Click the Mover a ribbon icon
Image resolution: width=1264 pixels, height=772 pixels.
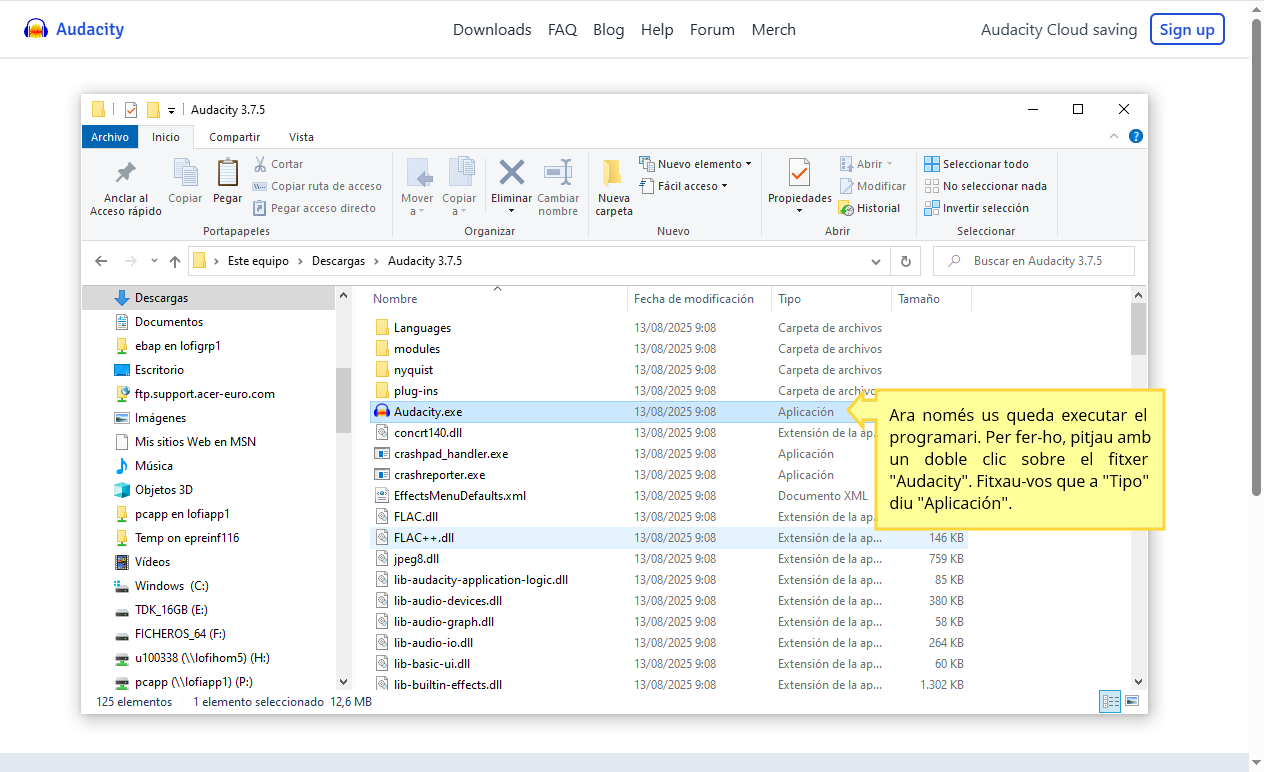point(418,173)
